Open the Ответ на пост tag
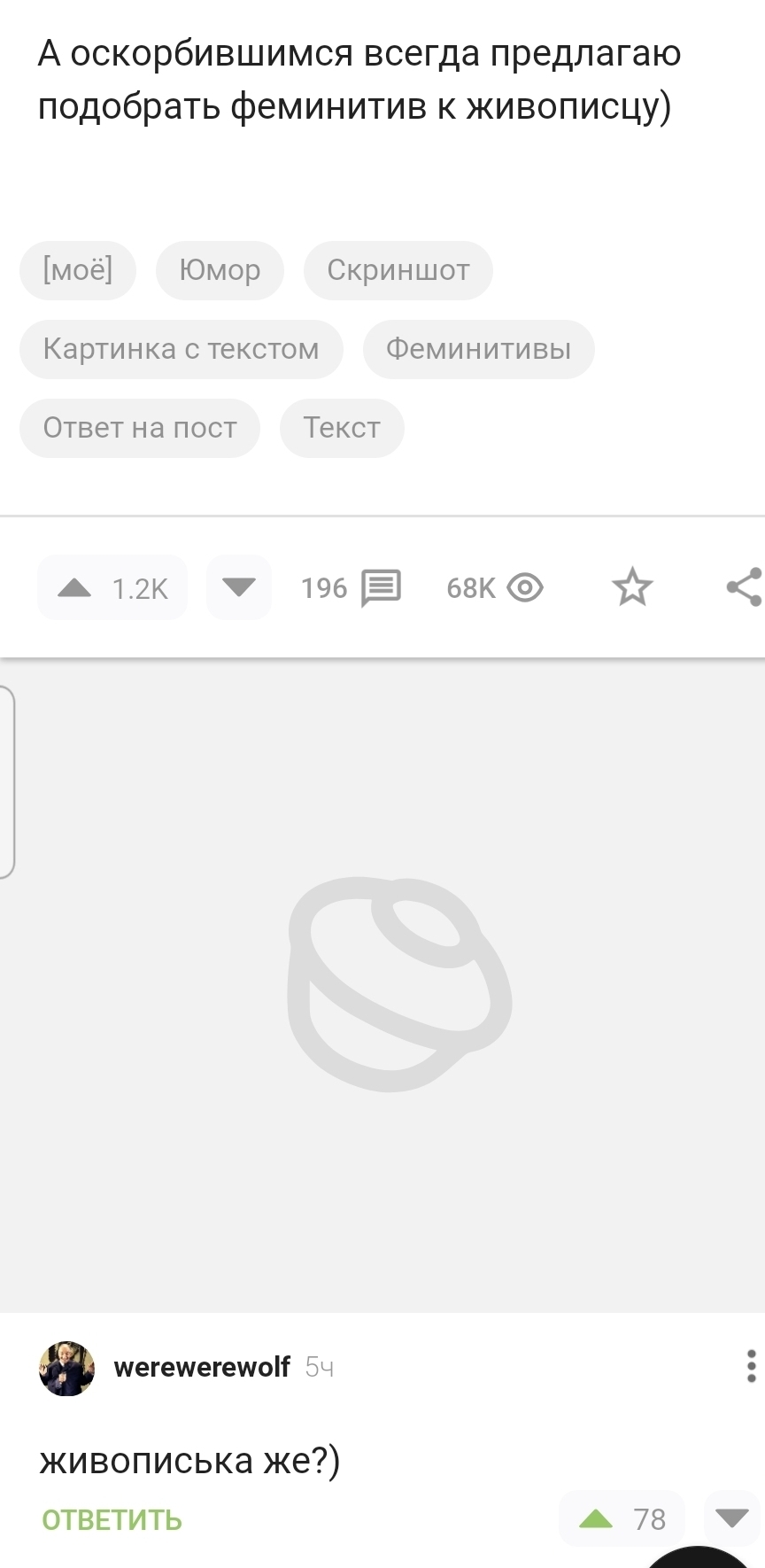The height and width of the screenshot is (1568, 765). tap(140, 428)
